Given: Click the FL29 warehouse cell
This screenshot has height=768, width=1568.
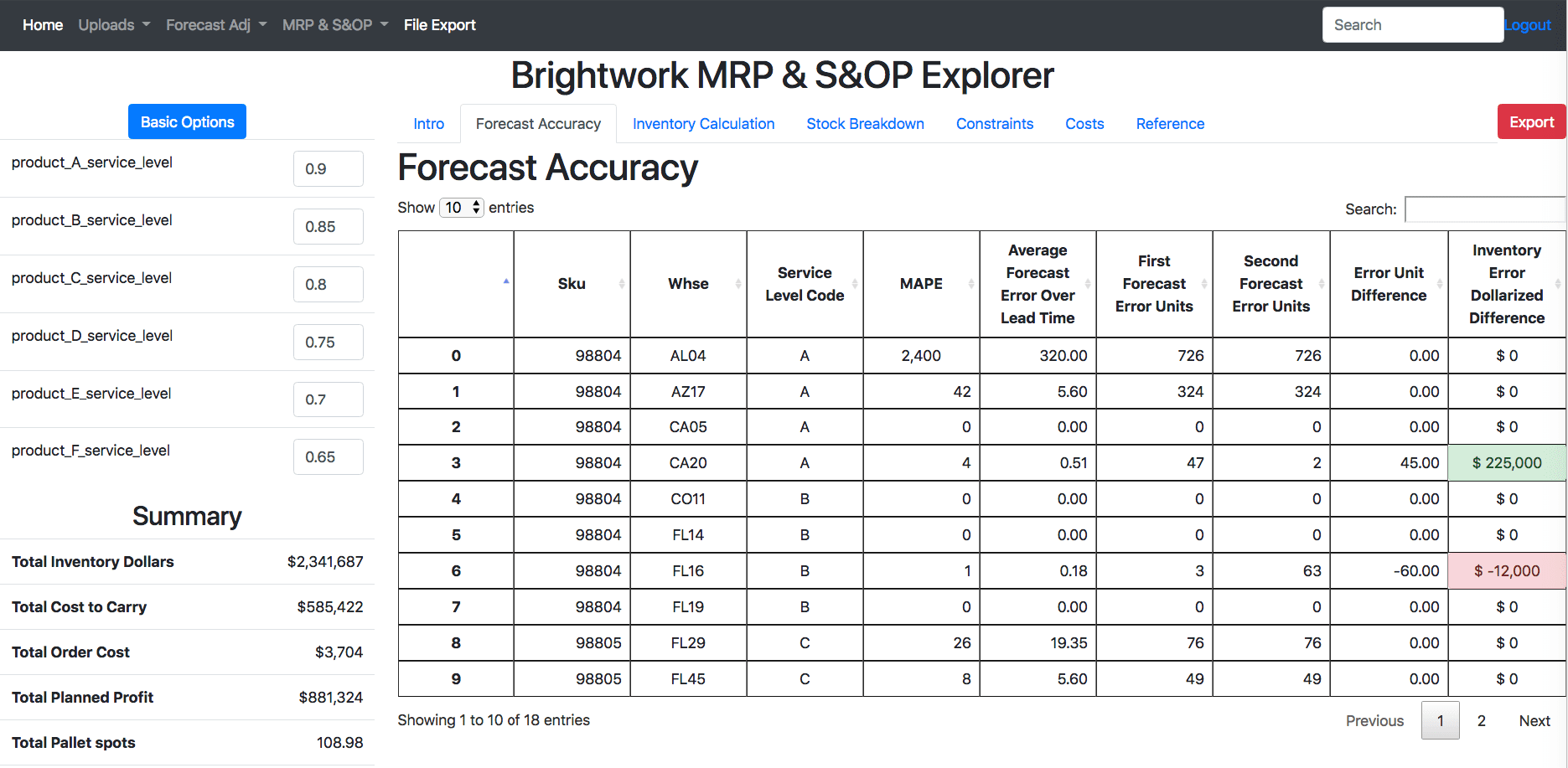Looking at the screenshot, I should coord(688,643).
